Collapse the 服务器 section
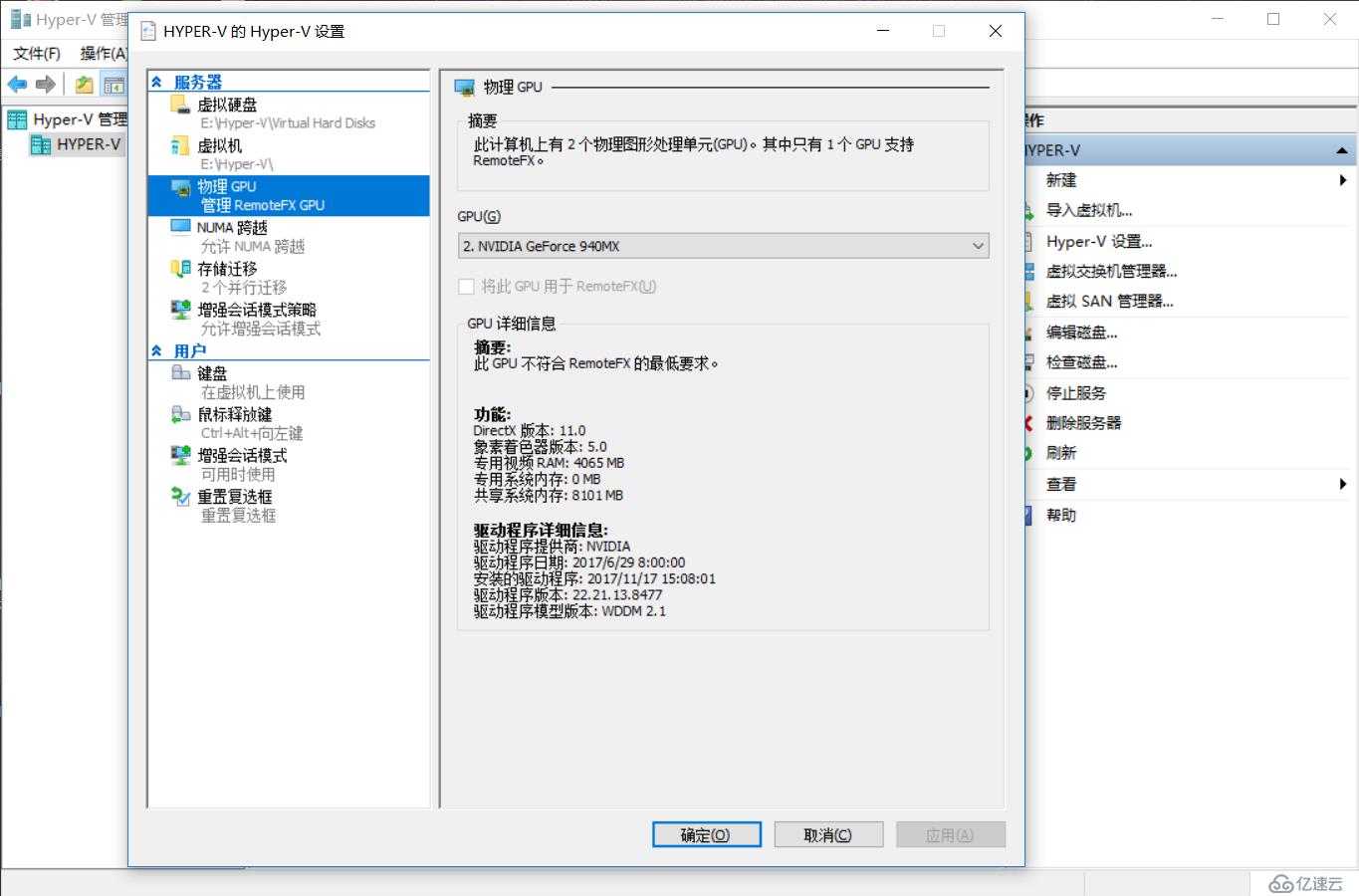 pos(156,83)
